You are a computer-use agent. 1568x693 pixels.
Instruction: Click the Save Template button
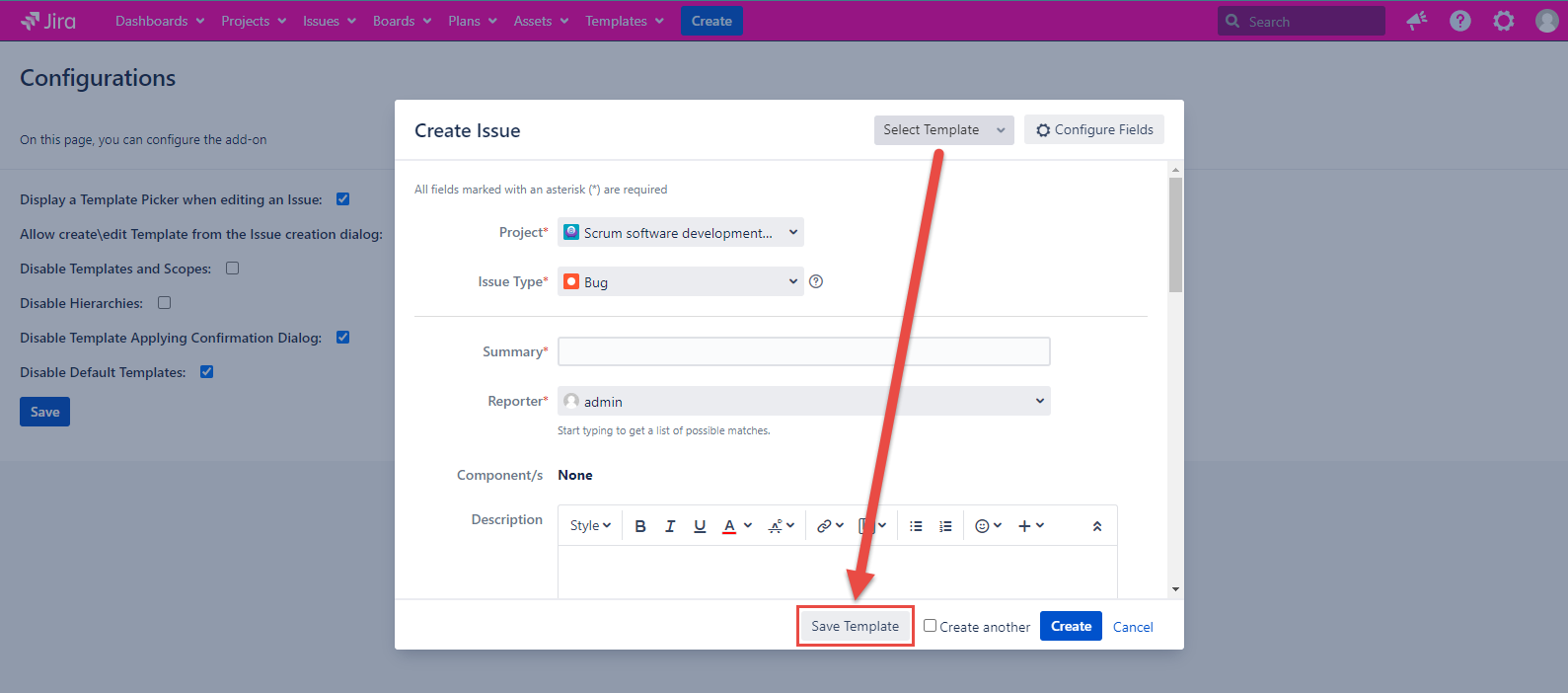[855, 627]
